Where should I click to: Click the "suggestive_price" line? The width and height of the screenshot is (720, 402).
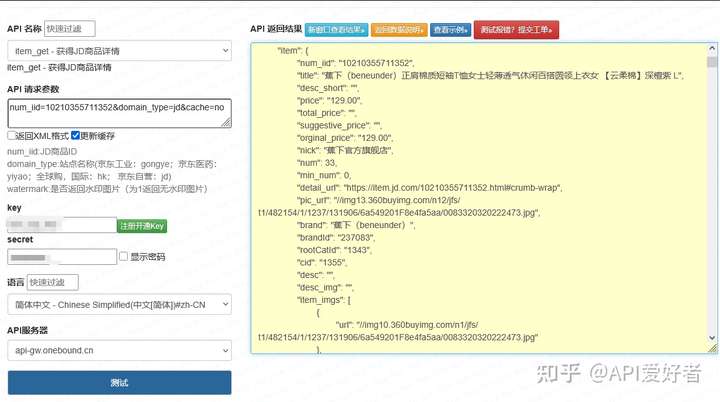coord(339,125)
